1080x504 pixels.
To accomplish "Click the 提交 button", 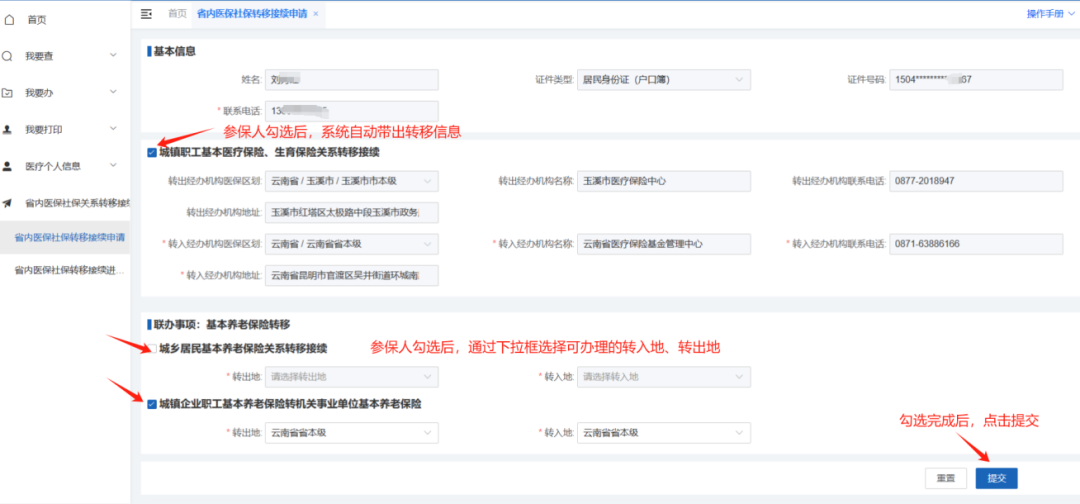I will coord(996,479).
